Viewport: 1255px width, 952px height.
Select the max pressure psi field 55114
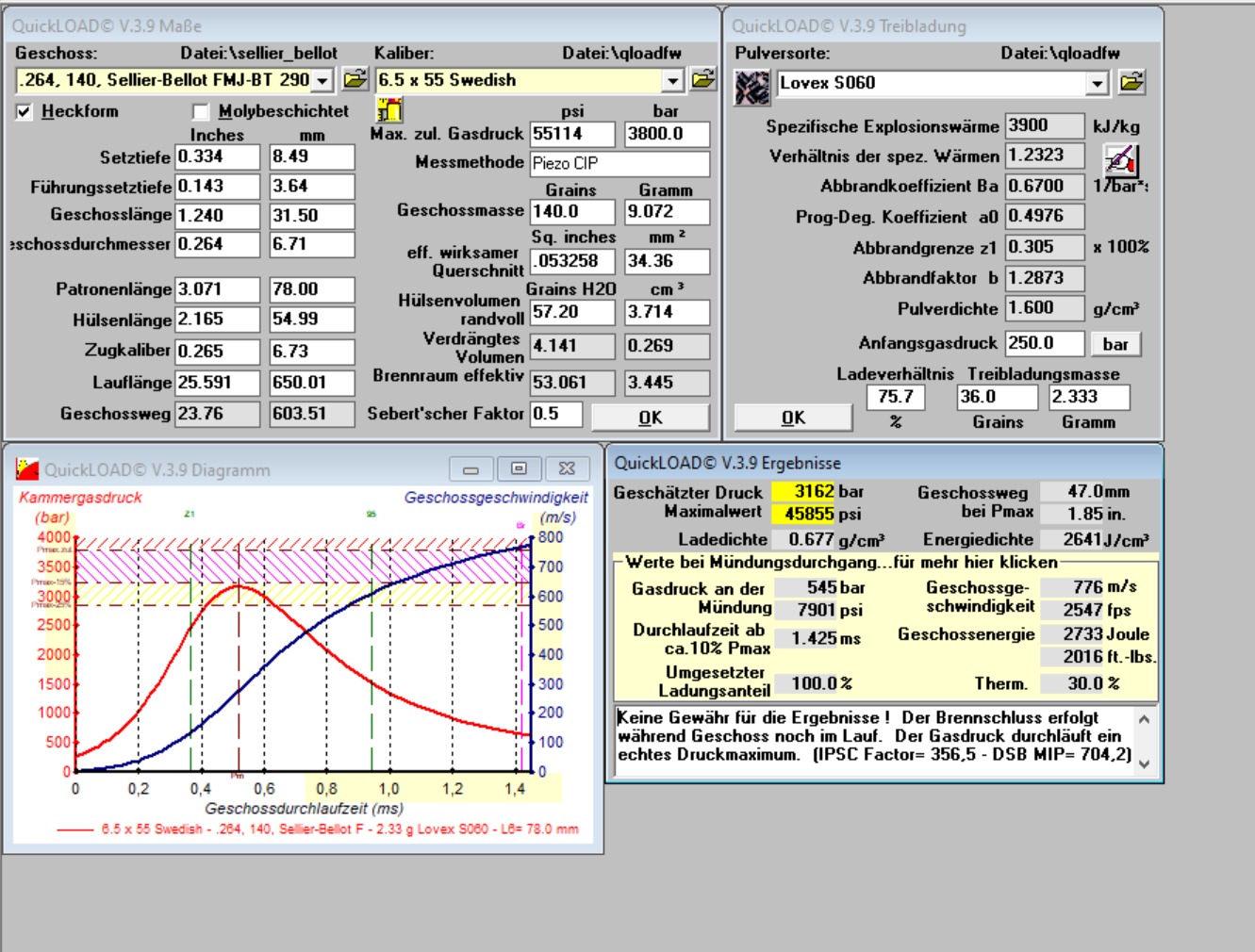click(572, 134)
